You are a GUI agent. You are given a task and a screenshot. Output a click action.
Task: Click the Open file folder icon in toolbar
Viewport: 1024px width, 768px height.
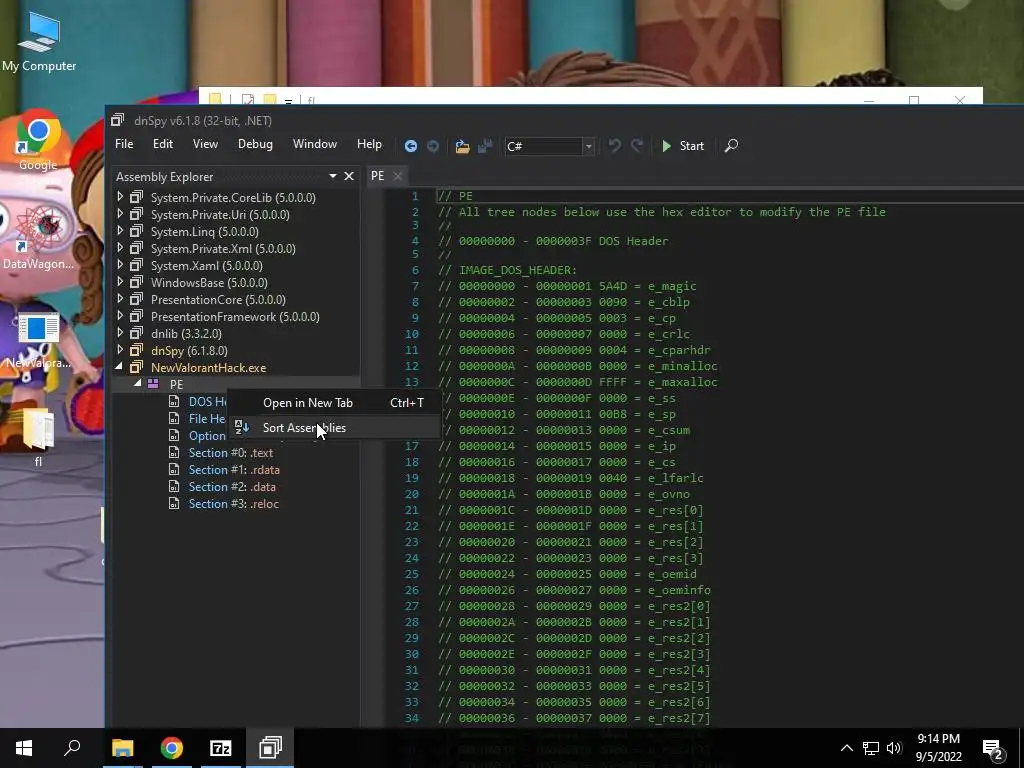point(462,146)
